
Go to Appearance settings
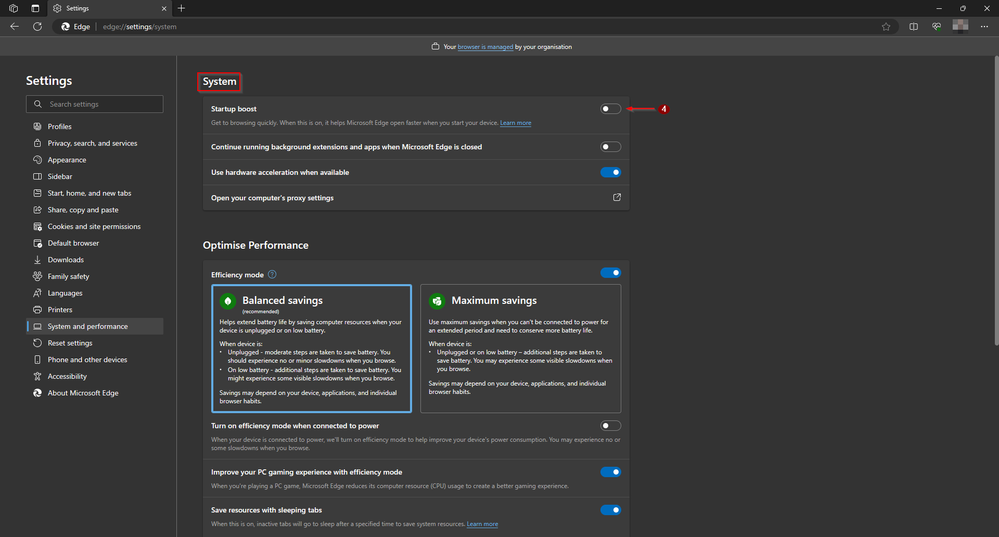pyautogui.click(x=94, y=160)
